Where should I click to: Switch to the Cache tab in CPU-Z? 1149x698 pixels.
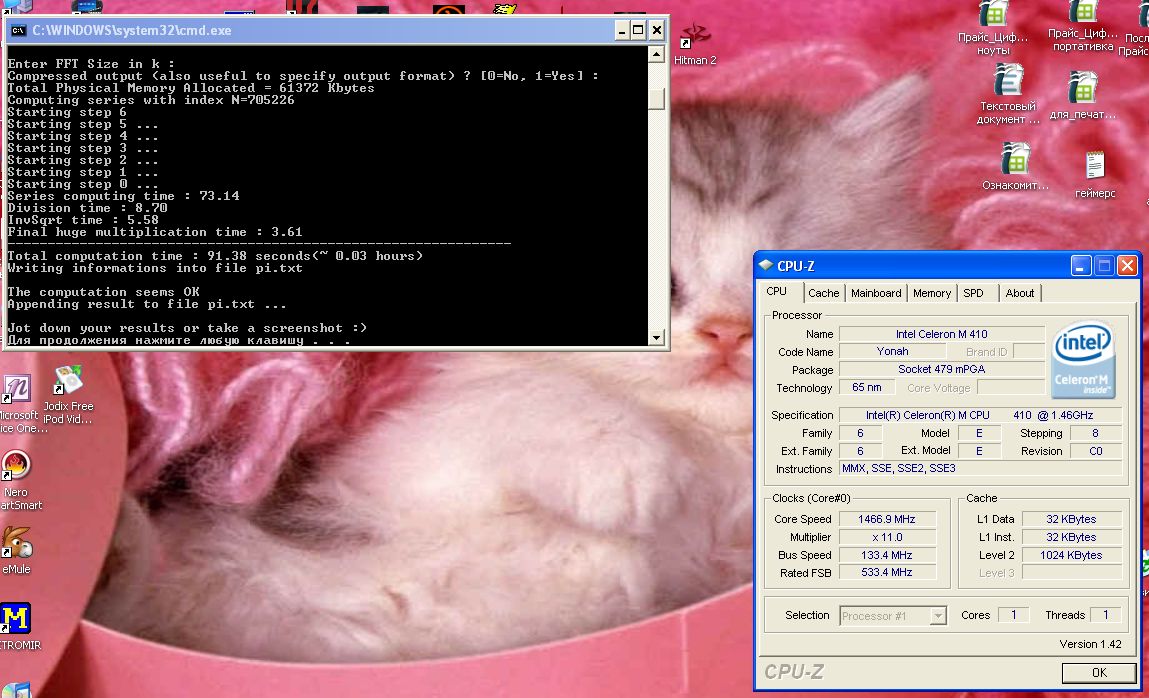tap(824, 293)
